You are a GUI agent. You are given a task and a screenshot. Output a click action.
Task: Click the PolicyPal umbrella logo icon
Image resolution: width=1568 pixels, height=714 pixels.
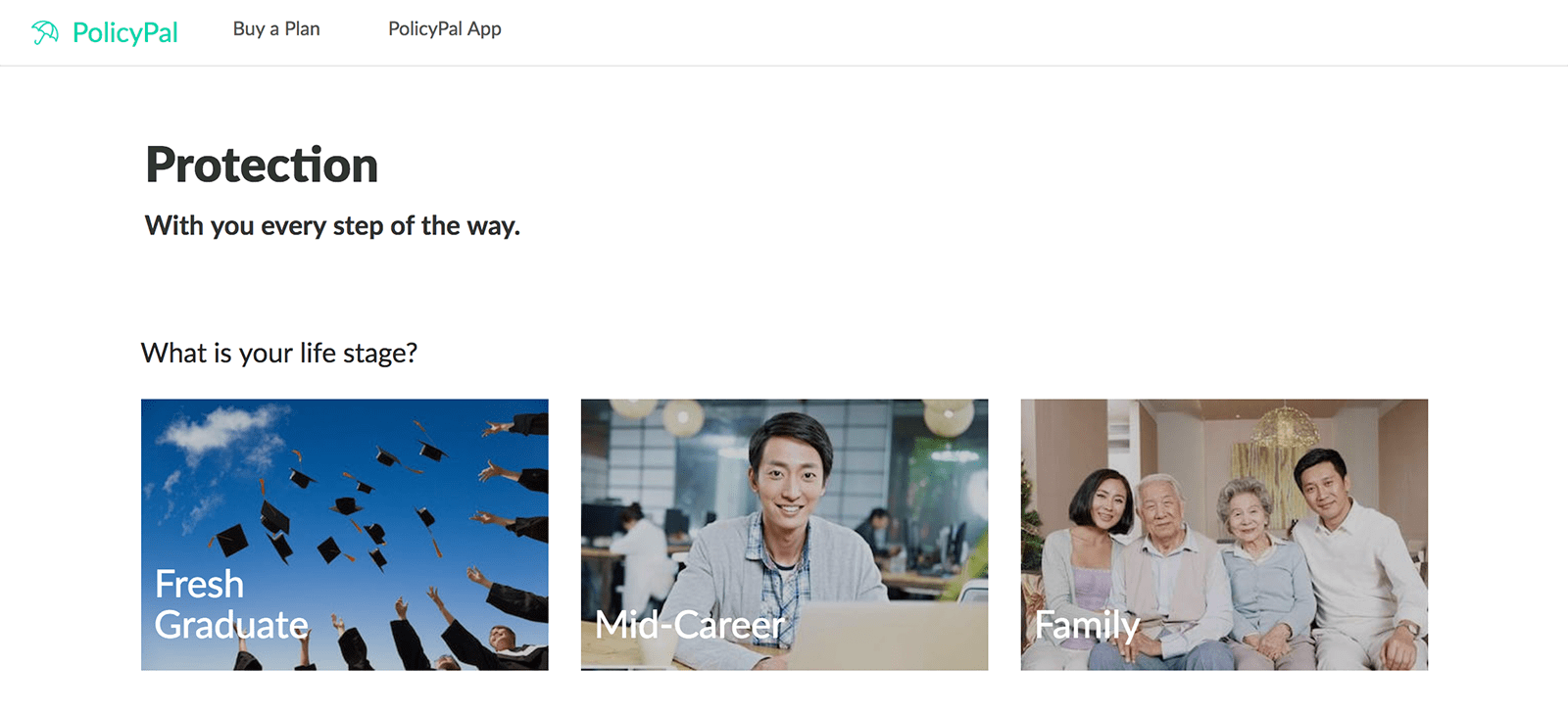pyautogui.click(x=45, y=32)
